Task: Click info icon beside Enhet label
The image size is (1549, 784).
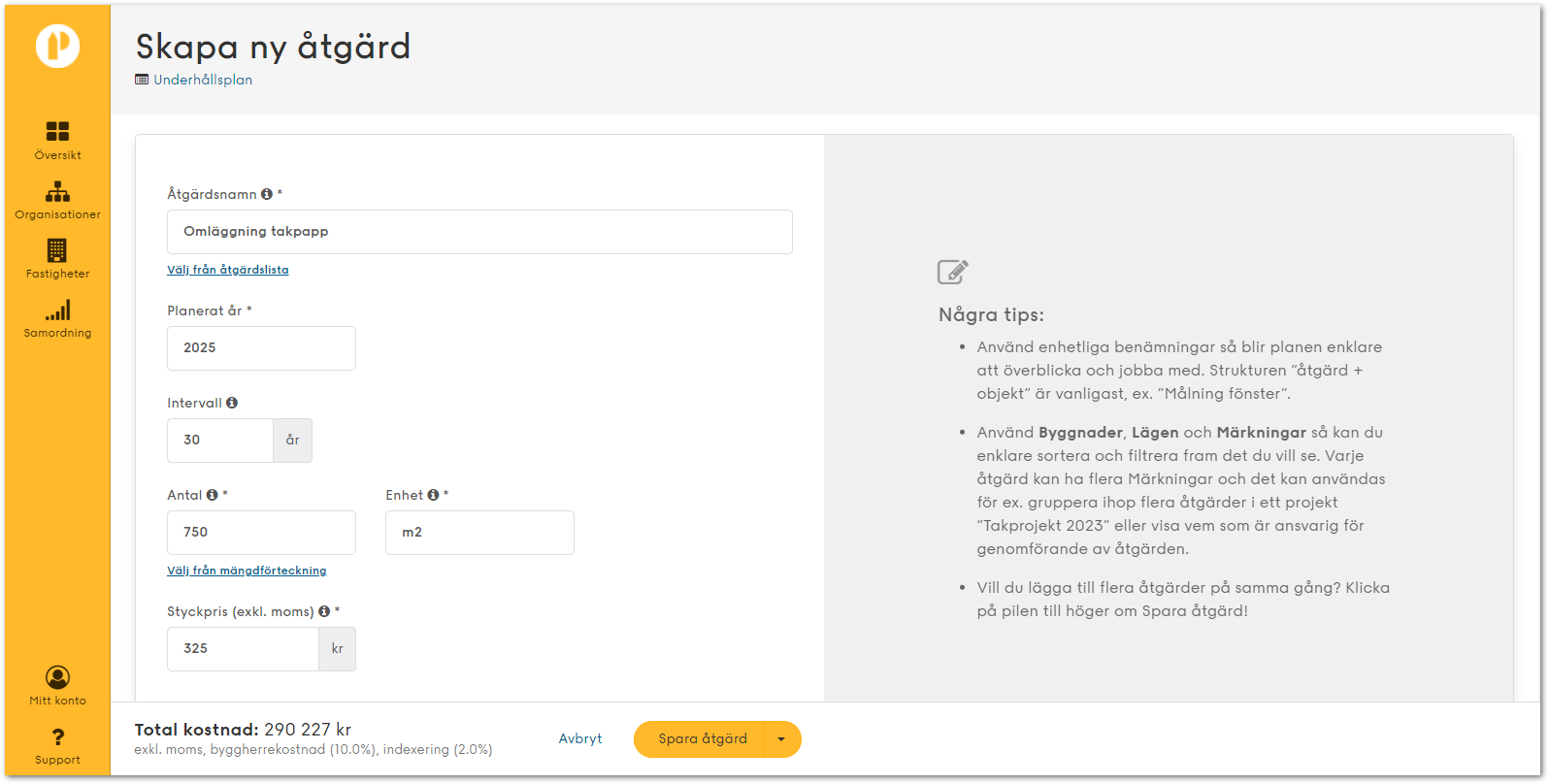Action: click(433, 495)
